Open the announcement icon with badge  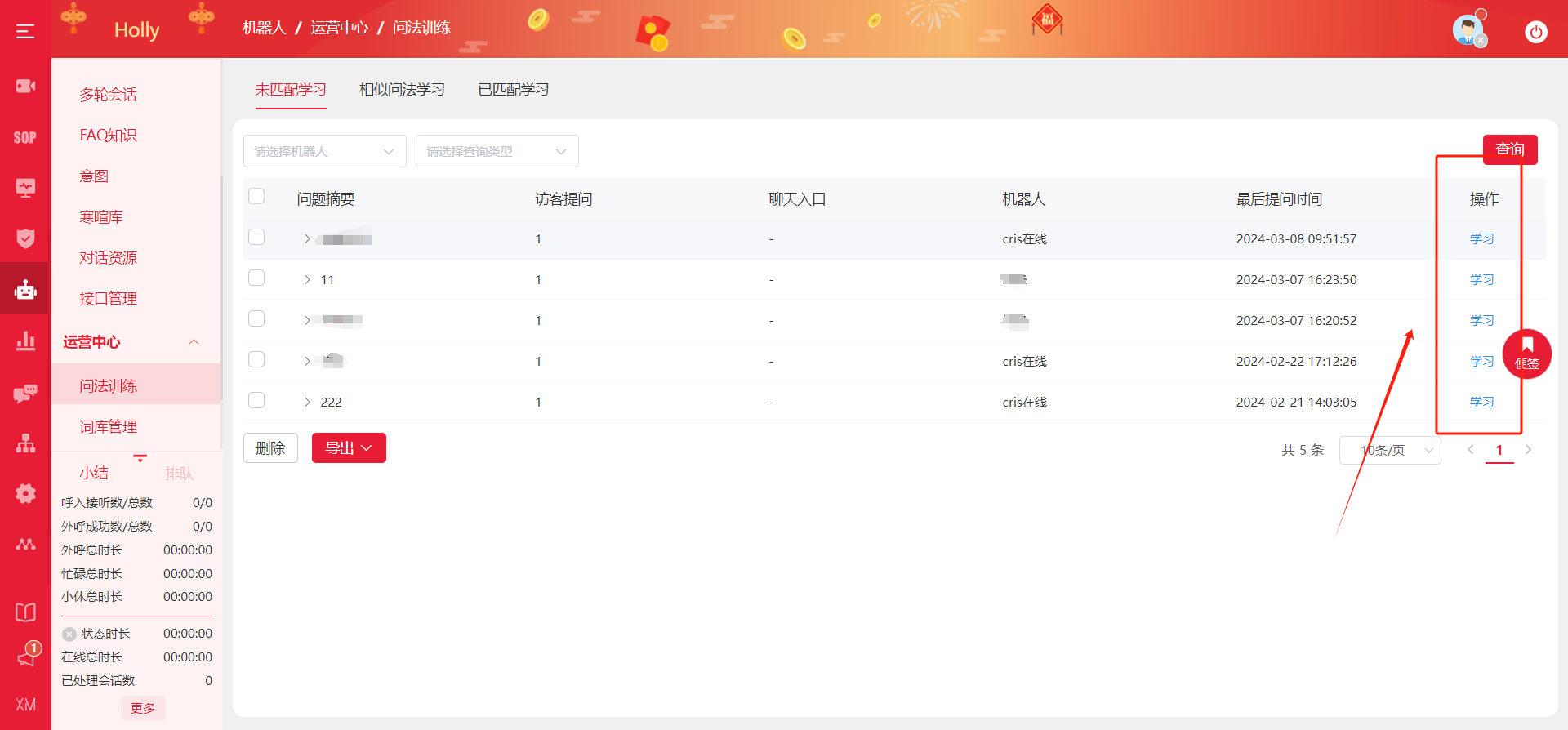(27, 654)
